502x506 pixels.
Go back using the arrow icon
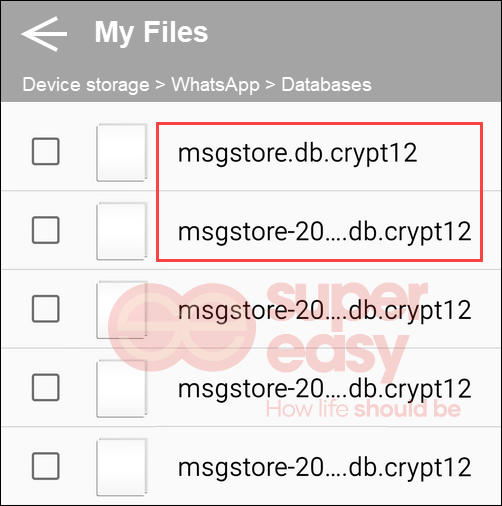(44, 34)
